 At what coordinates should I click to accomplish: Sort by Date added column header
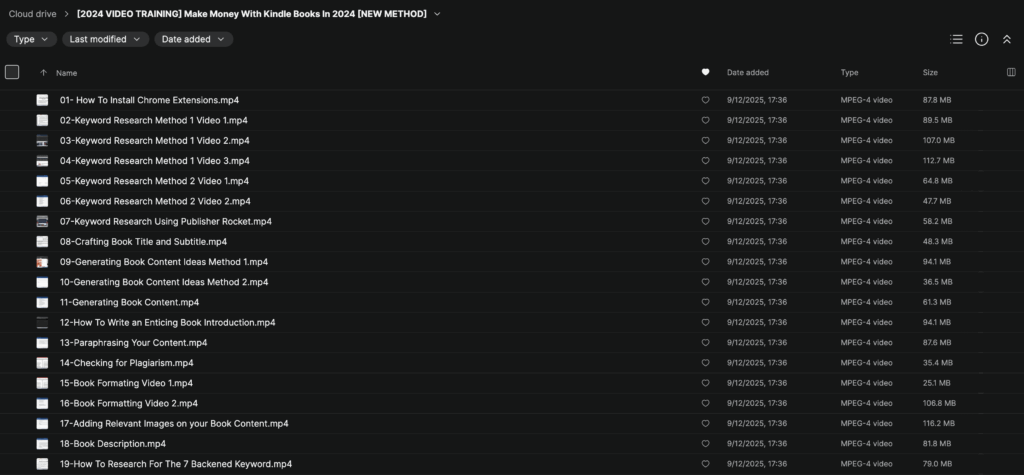pyautogui.click(x=748, y=73)
